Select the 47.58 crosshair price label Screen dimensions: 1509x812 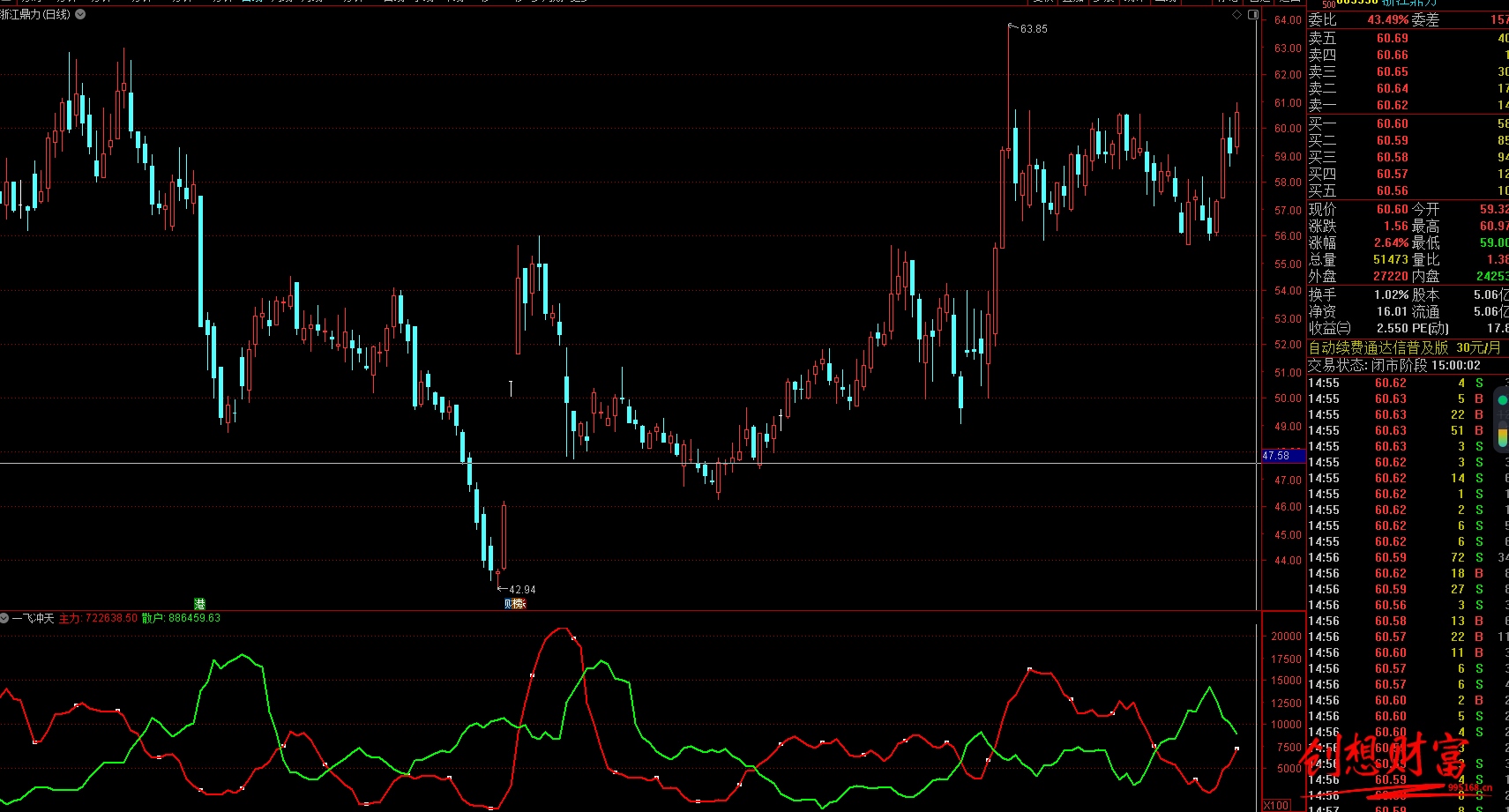[1276, 456]
